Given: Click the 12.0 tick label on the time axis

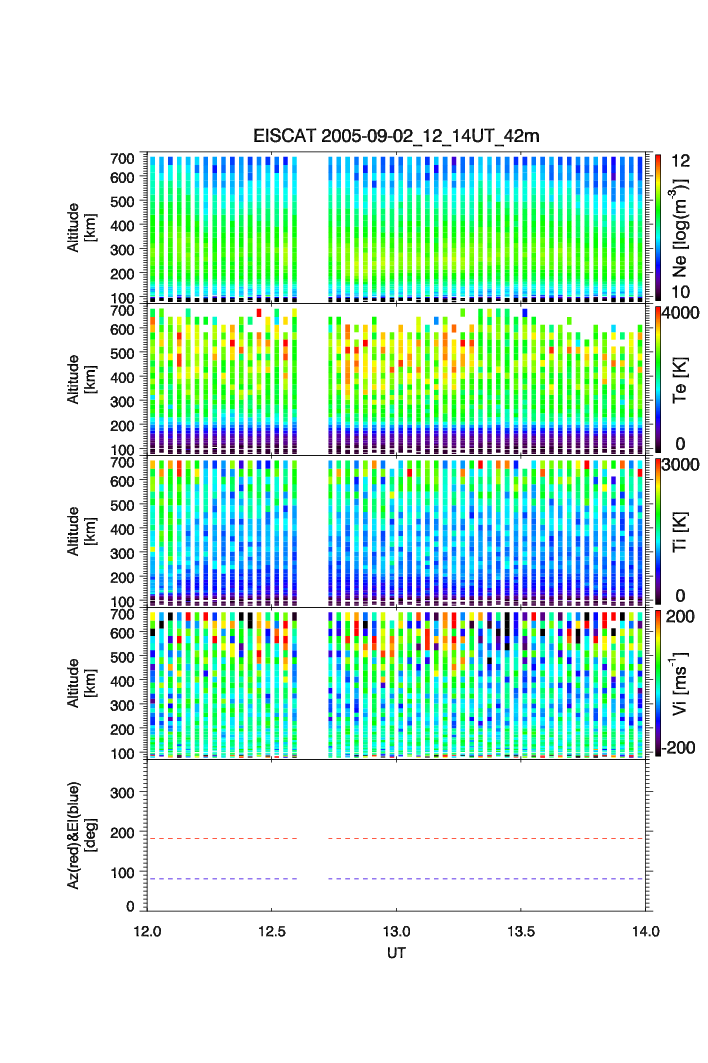Looking at the screenshot, I should point(148,931).
